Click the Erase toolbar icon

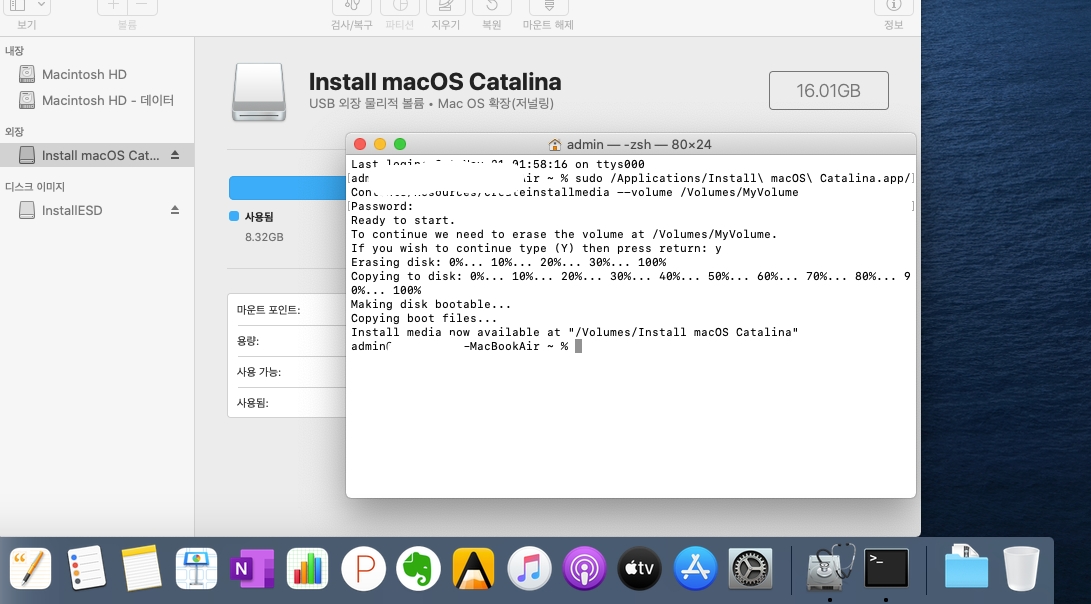[446, 6]
